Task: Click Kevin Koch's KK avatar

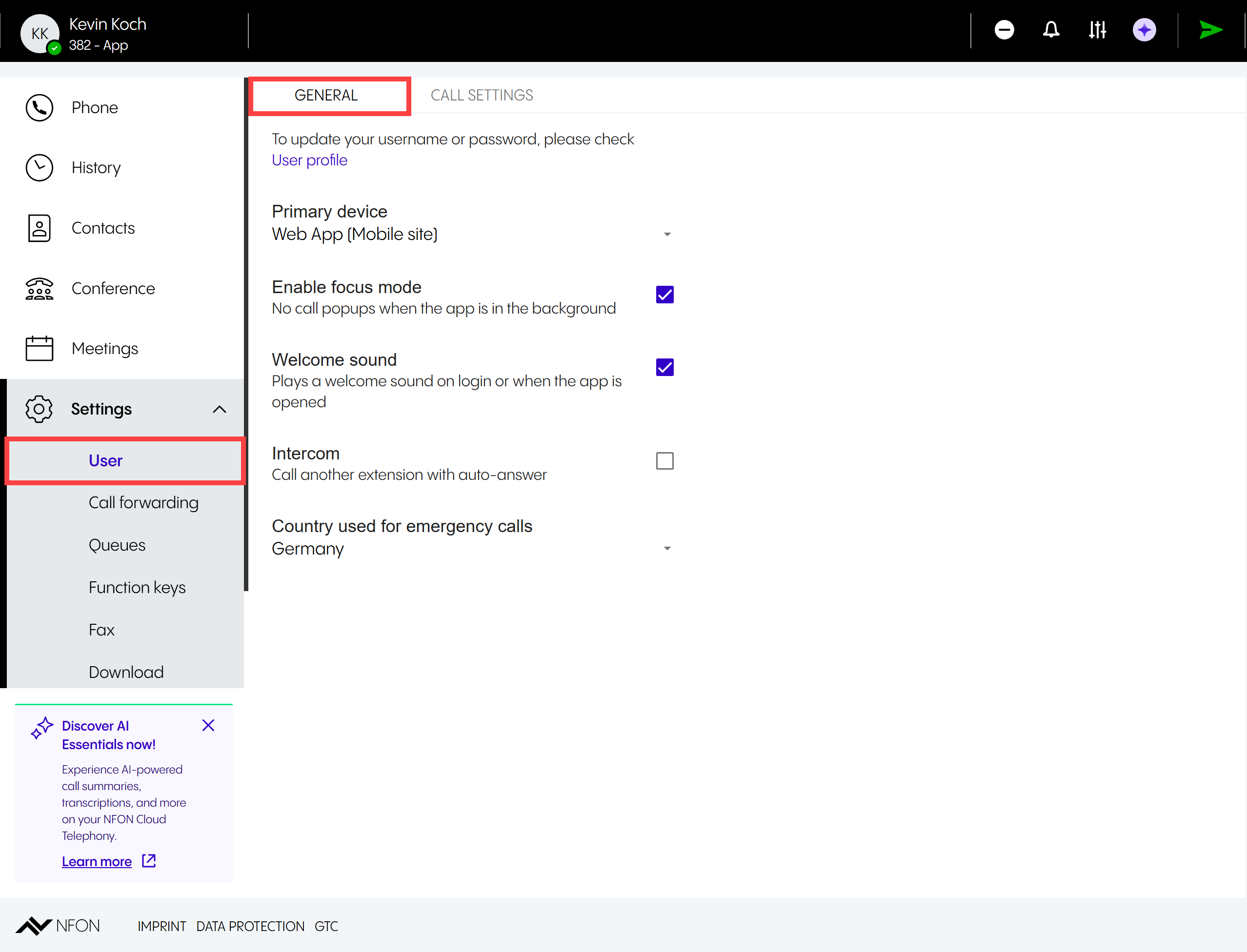Action: (x=40, y=33)
